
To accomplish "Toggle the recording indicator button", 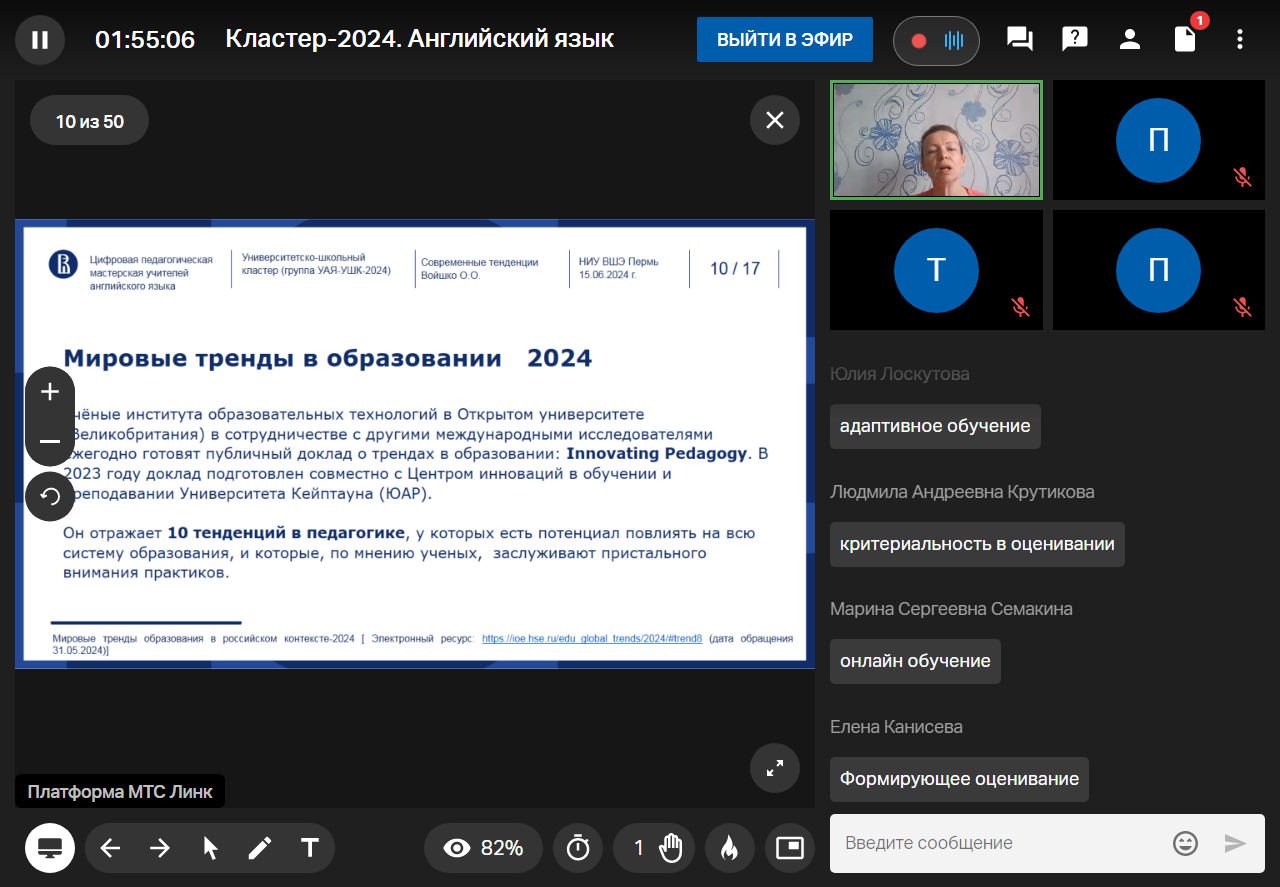I will click(x=936, y=41).
